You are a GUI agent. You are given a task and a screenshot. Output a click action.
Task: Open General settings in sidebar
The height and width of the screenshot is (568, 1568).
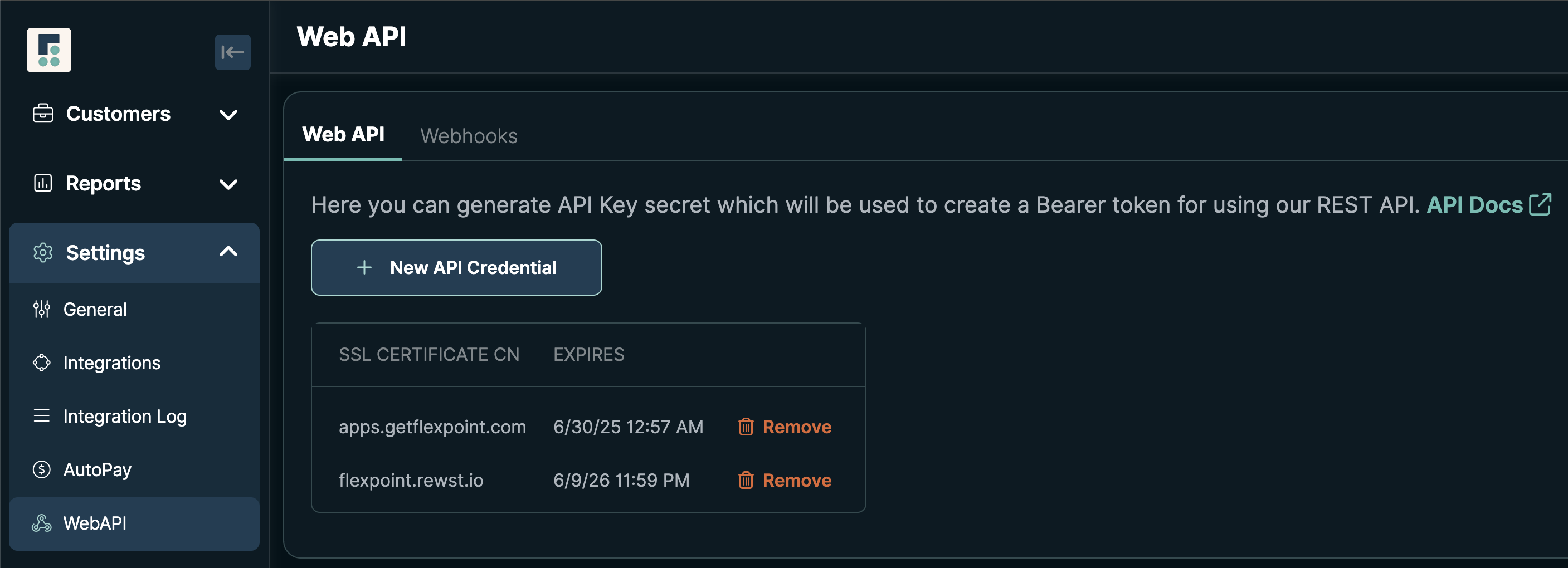(x=95, y=310)
